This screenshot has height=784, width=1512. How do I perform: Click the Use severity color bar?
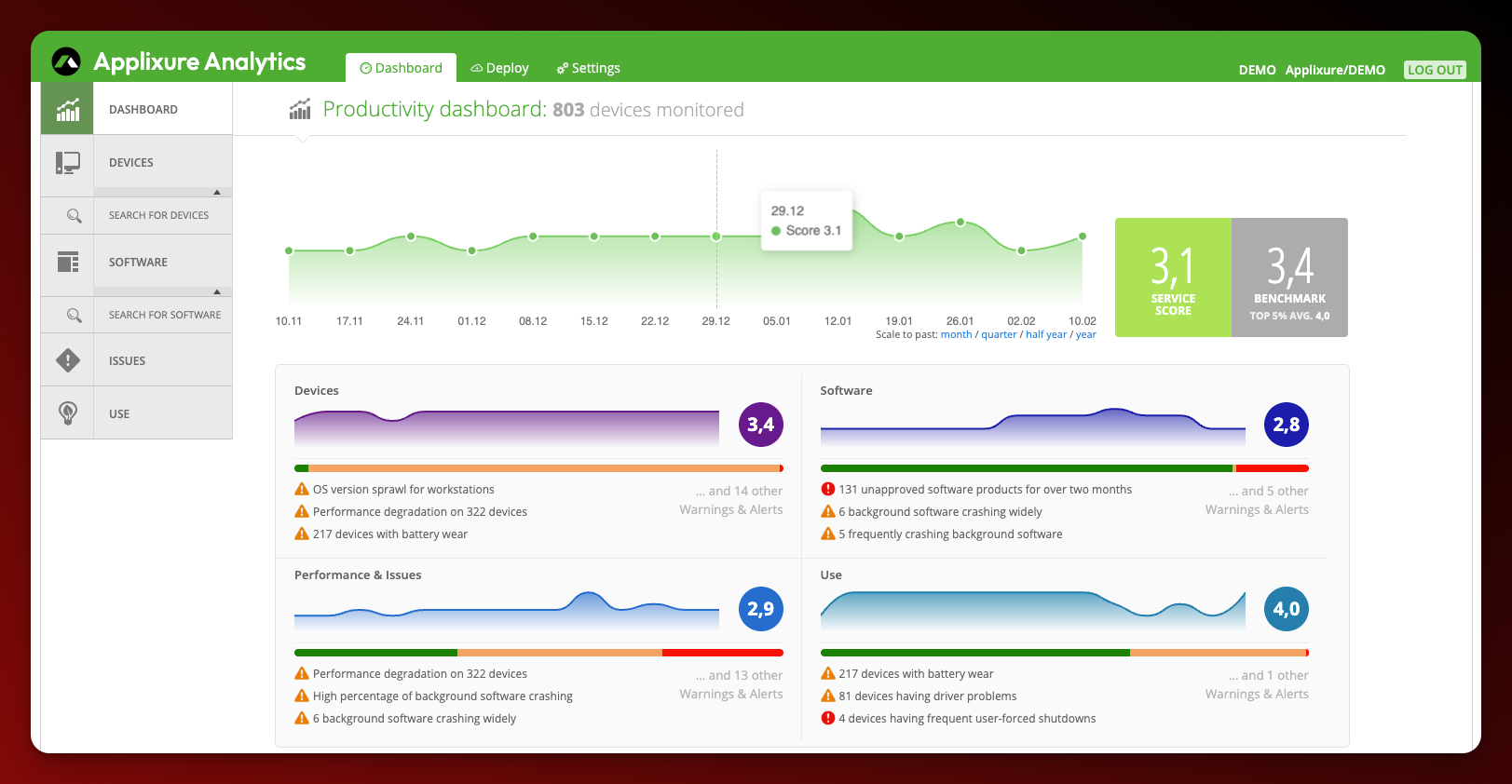point(1064,653)
